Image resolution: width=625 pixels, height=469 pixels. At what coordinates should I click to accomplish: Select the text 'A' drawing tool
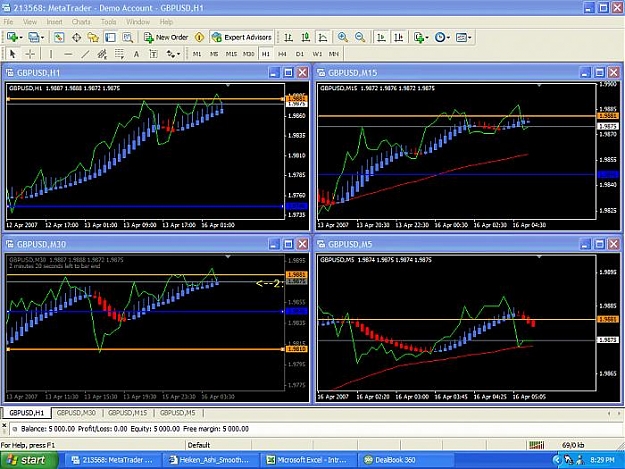[136, 54]
